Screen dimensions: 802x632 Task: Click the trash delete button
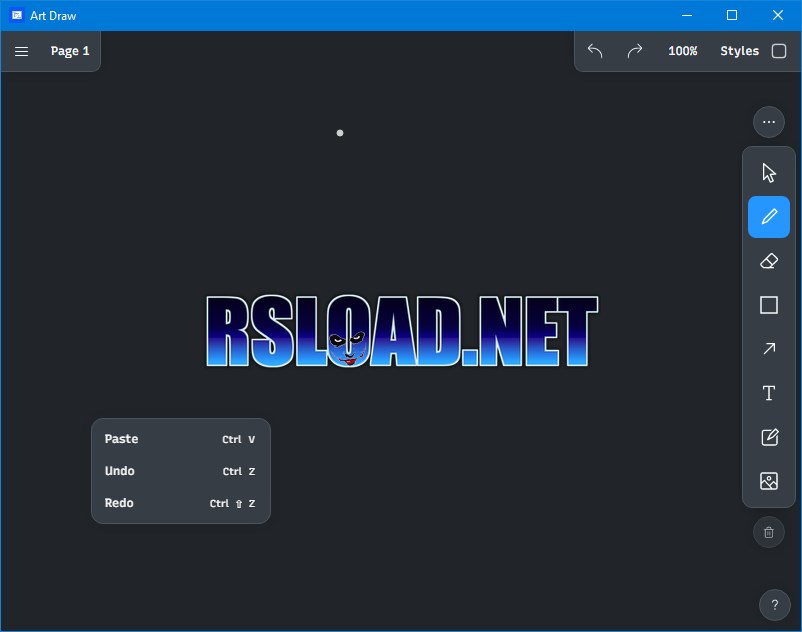click(x=769, y=532)
